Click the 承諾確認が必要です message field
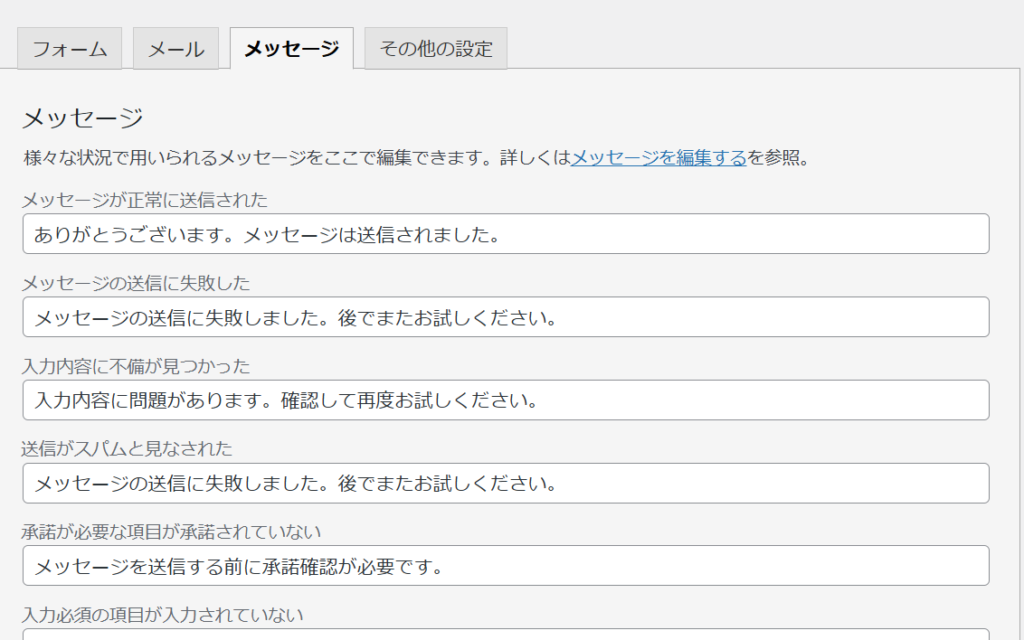This screenshot has width=1024, height=640. point(505,566)
